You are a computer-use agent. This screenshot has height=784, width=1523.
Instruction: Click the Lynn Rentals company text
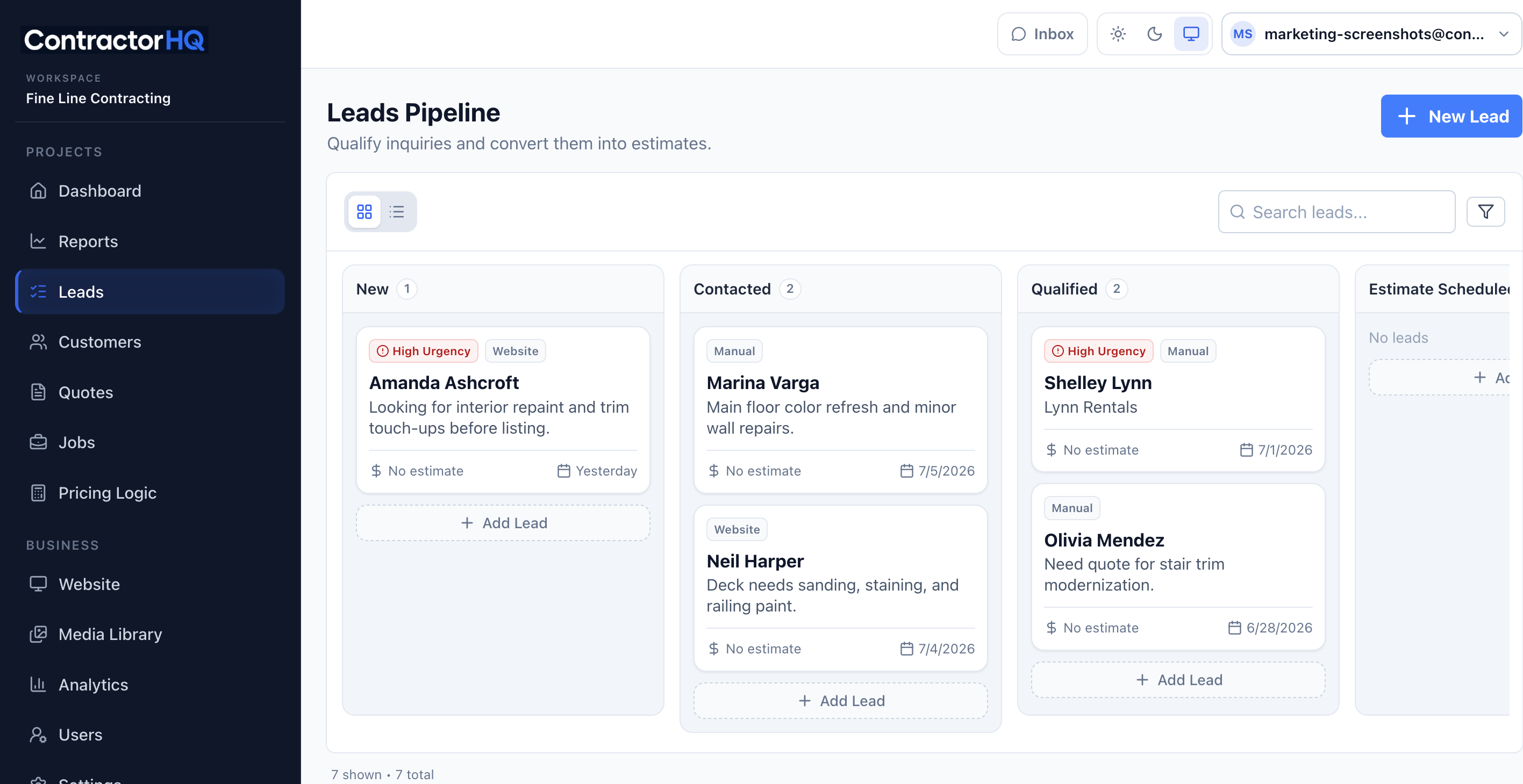coord(1090,407)
